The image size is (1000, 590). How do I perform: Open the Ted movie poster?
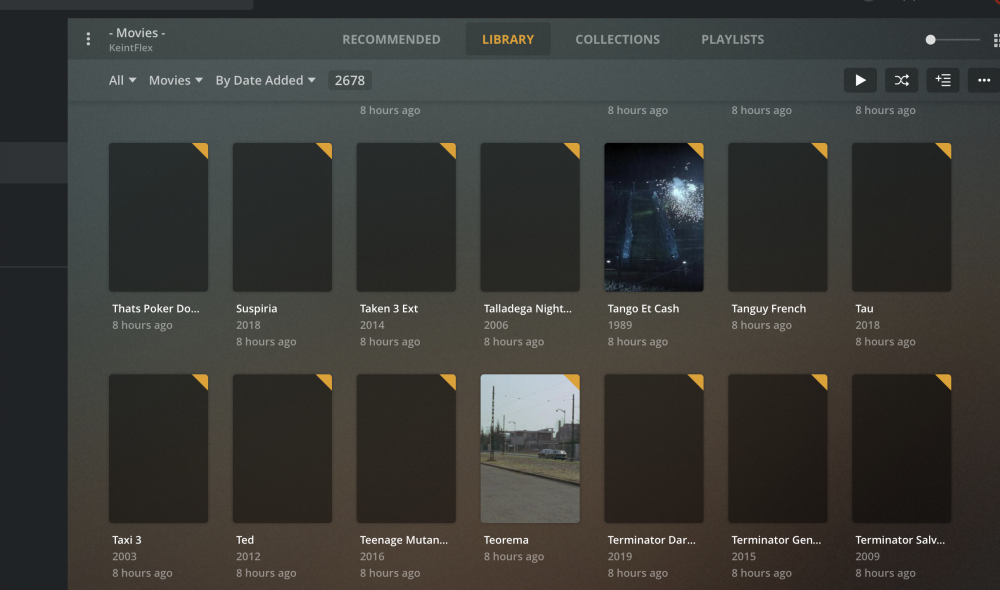click(x=282, y=448)
